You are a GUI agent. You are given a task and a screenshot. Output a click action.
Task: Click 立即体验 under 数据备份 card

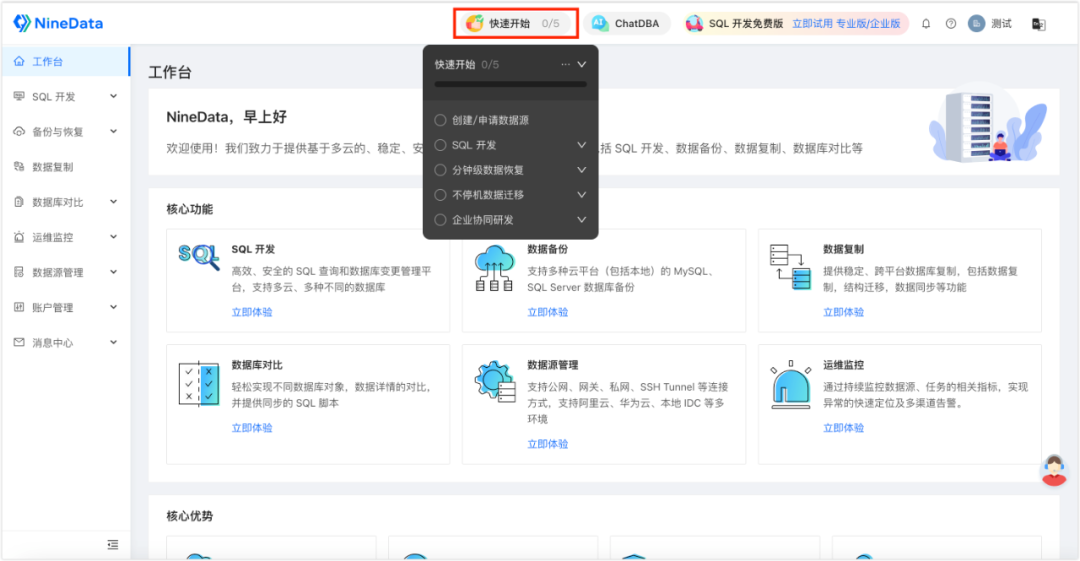coord(548,312)
